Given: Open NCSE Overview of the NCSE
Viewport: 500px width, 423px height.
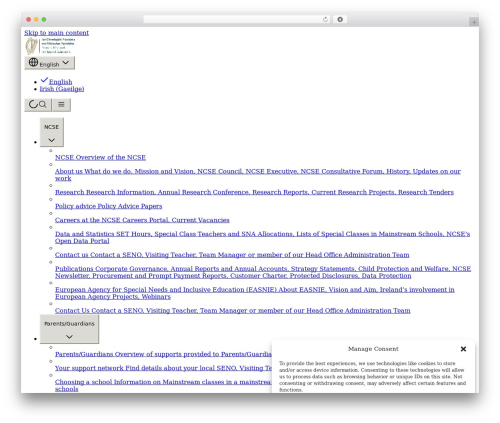Looking at the screenshot, I should point(100,157).
